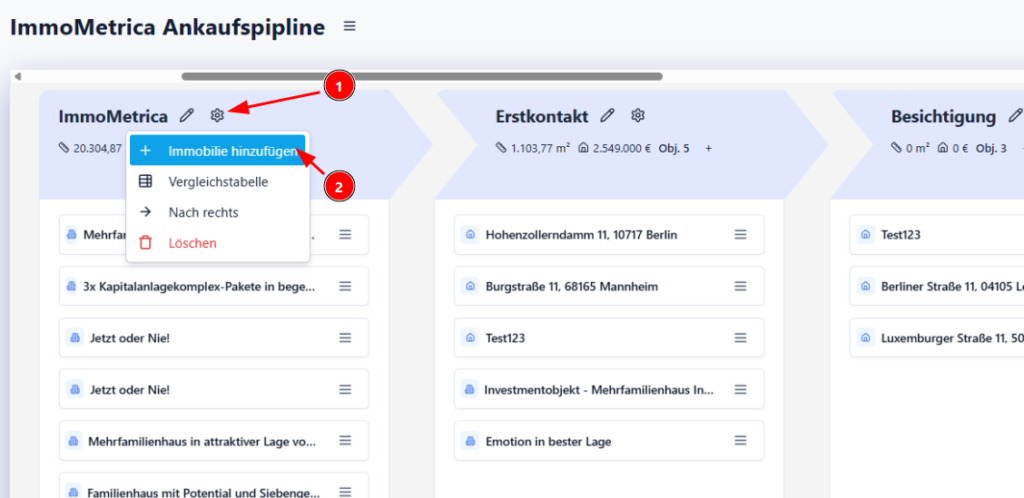Click the left scroll arrow of the scrollbar
Viewport: 1024px width, 498px height.
[x=17, y=76]
